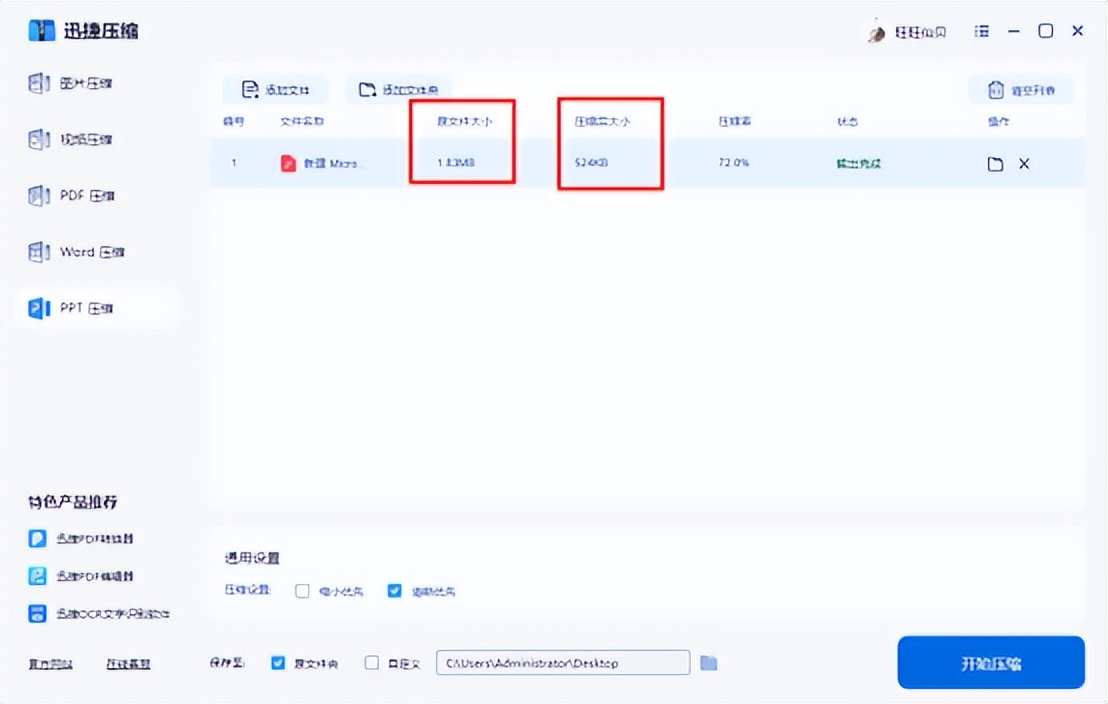The width and height of the screenshot is (1108, 704).
Task: Open output folder icon in file row
Action: click(x=995, y=164)
